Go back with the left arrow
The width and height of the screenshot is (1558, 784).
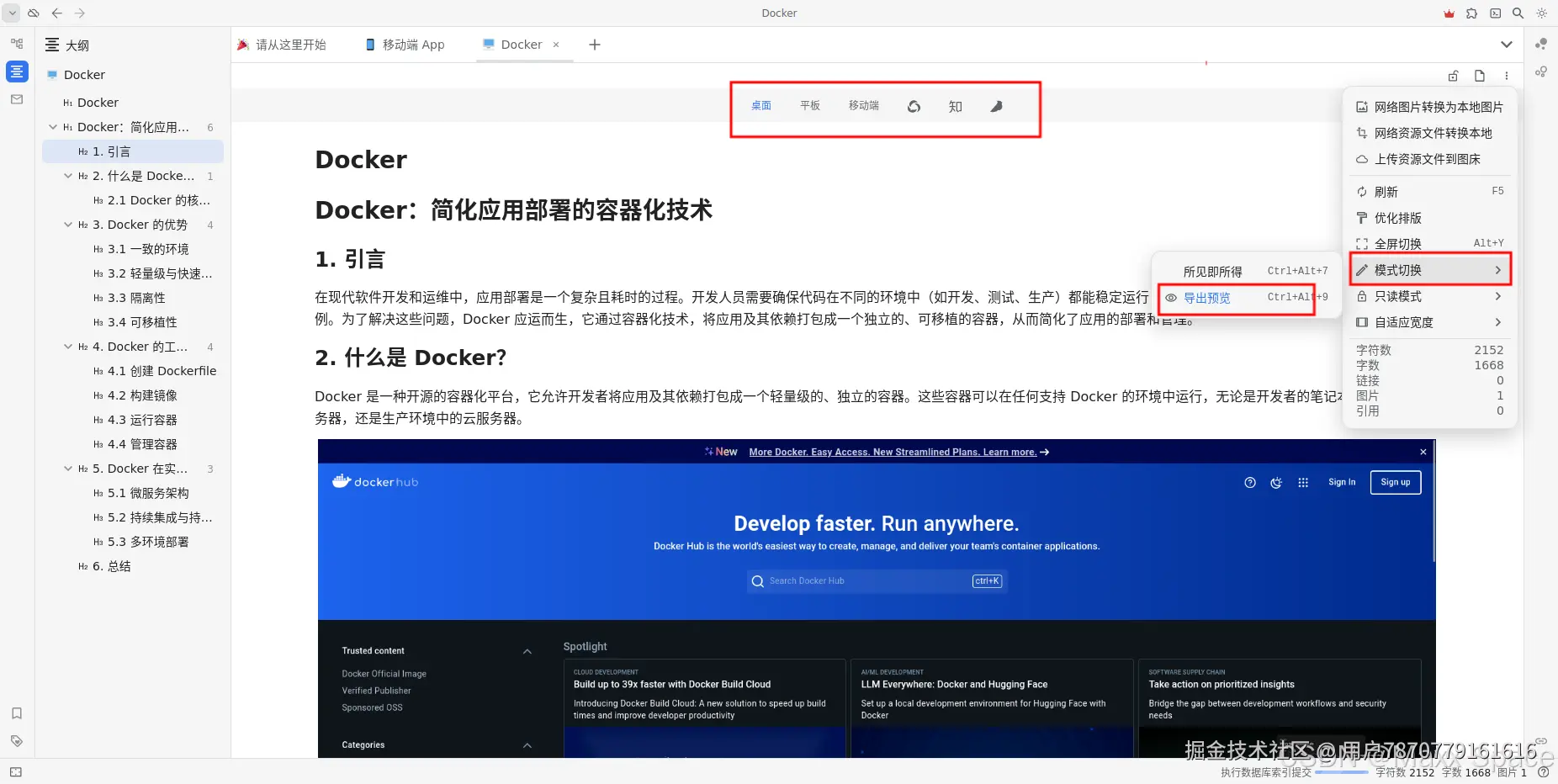[57, 13]
